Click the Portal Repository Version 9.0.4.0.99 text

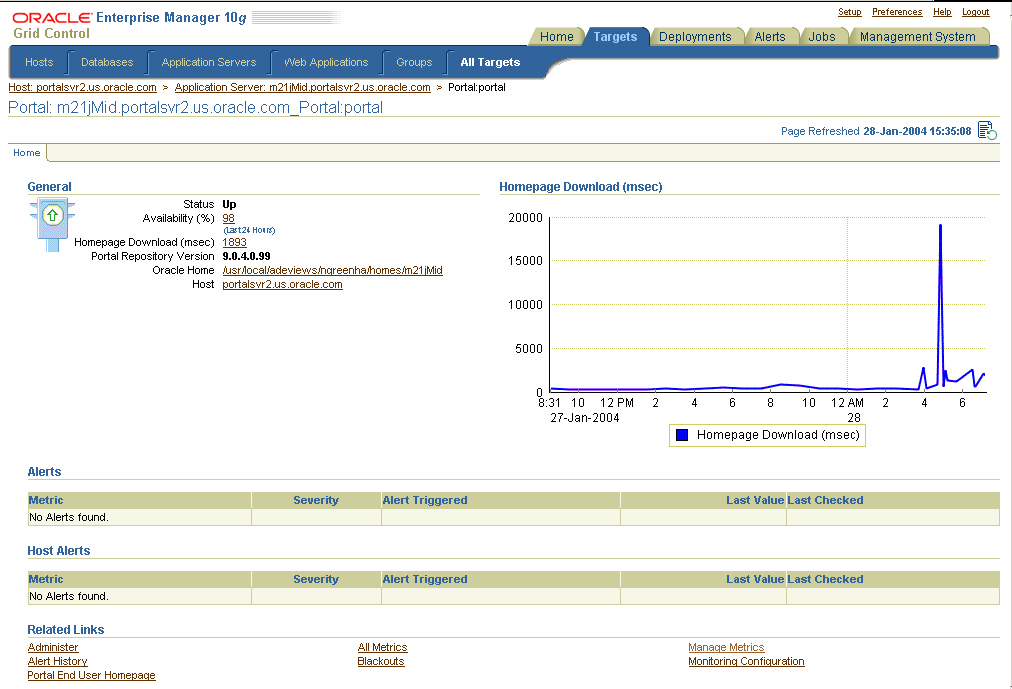click(246, 256)
